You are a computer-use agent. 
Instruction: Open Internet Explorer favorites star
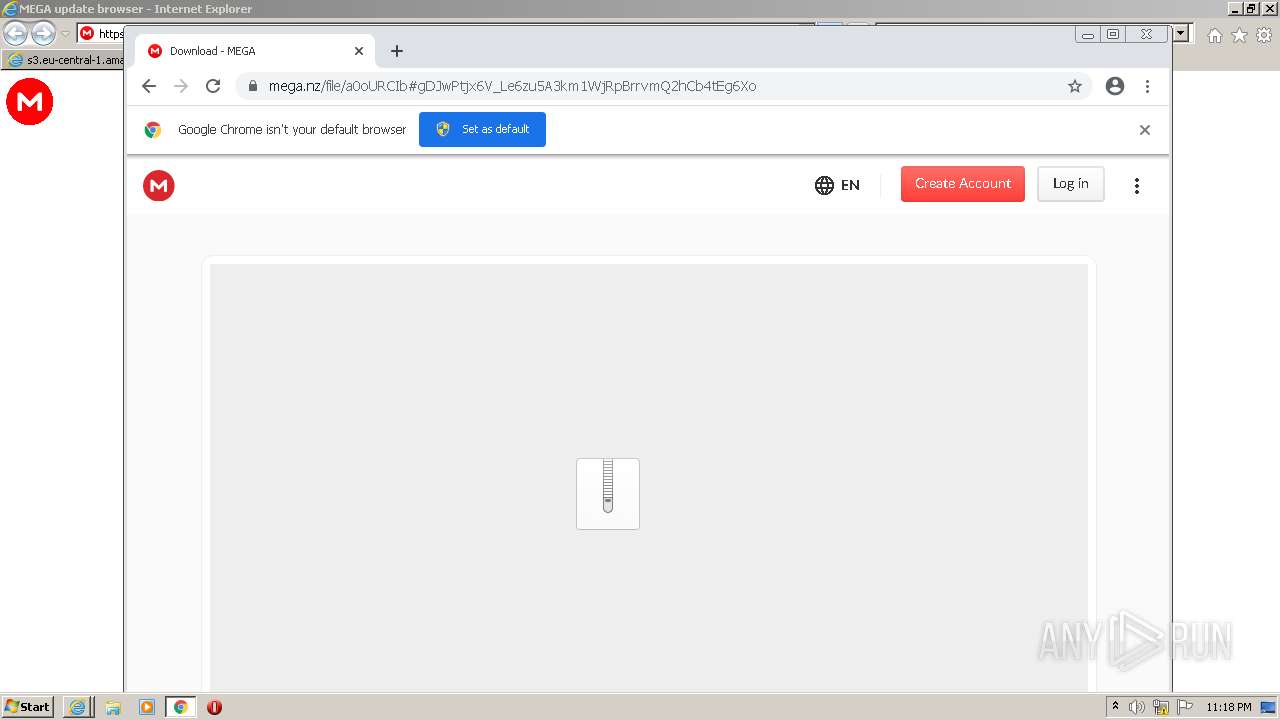(1240, 35)
